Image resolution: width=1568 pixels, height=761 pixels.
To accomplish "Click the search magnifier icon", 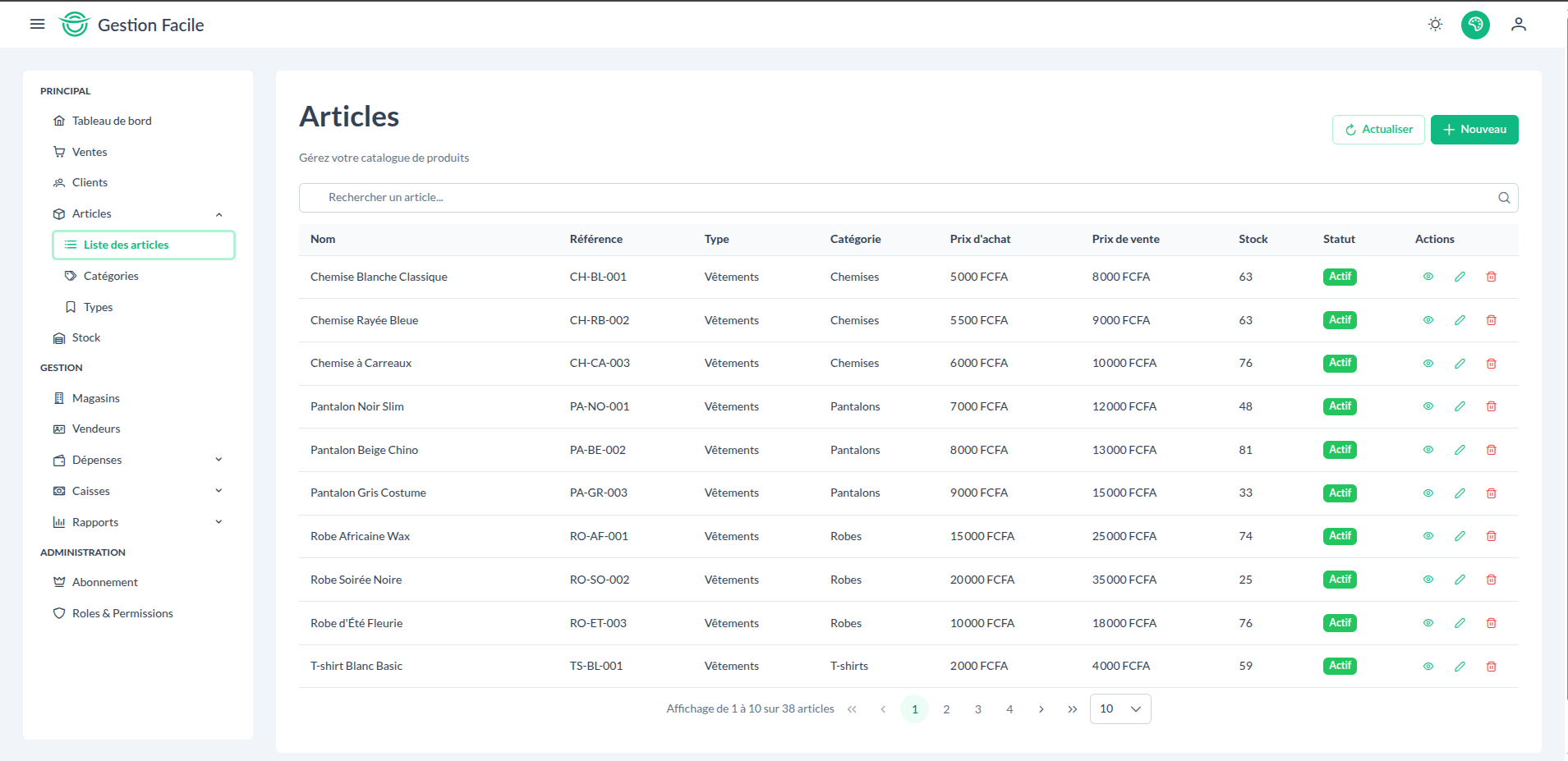I will point(1504,198).
